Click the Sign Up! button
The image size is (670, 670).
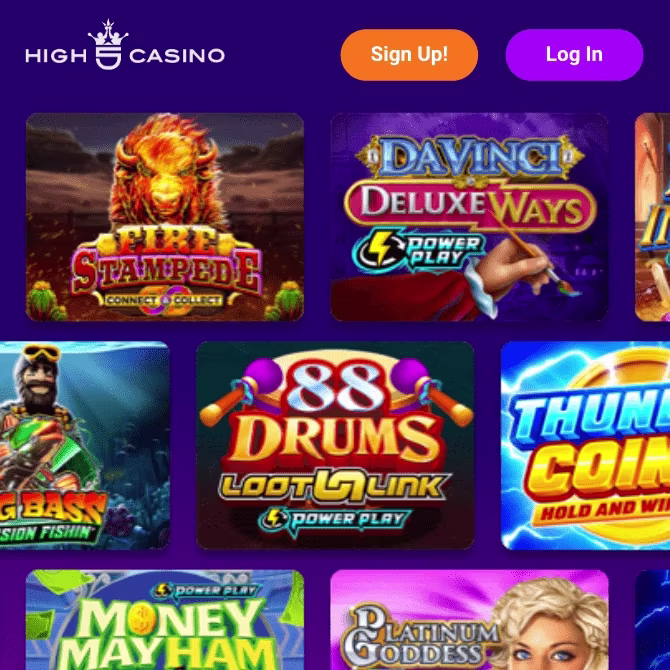coord(409,55)
